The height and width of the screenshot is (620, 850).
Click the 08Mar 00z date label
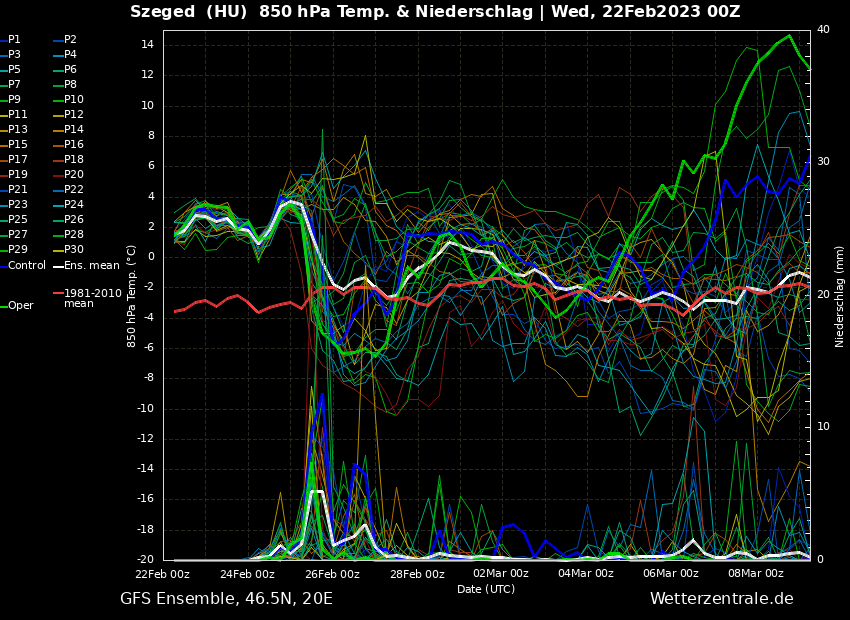(755, 574)
